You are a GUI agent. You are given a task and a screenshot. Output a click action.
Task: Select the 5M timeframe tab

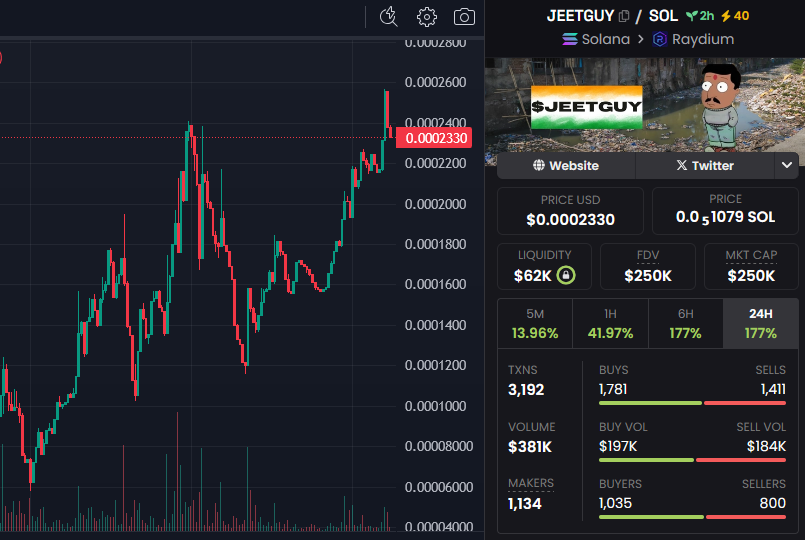click(535, 324)
